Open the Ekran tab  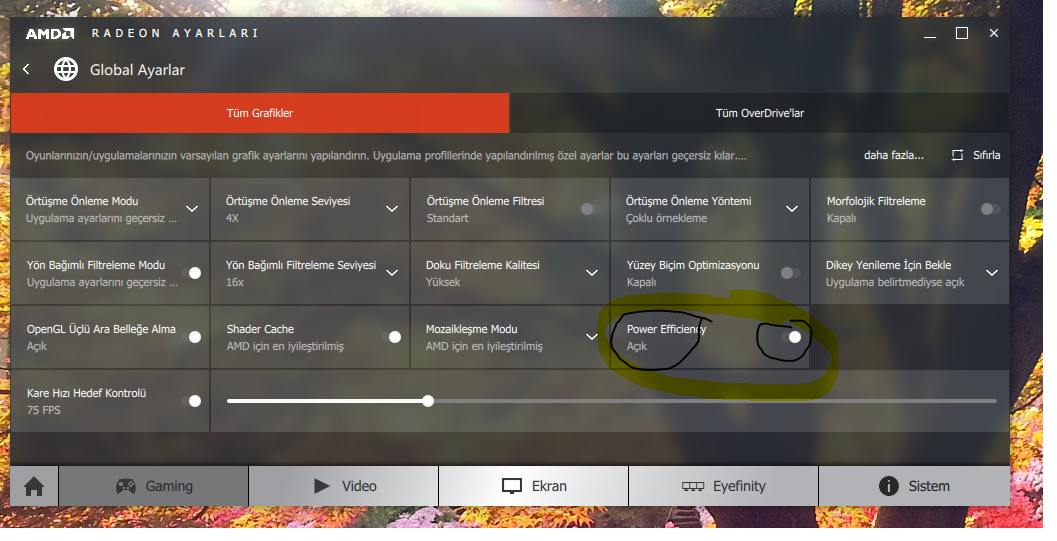pyautogui.click(x=533, y=486)
